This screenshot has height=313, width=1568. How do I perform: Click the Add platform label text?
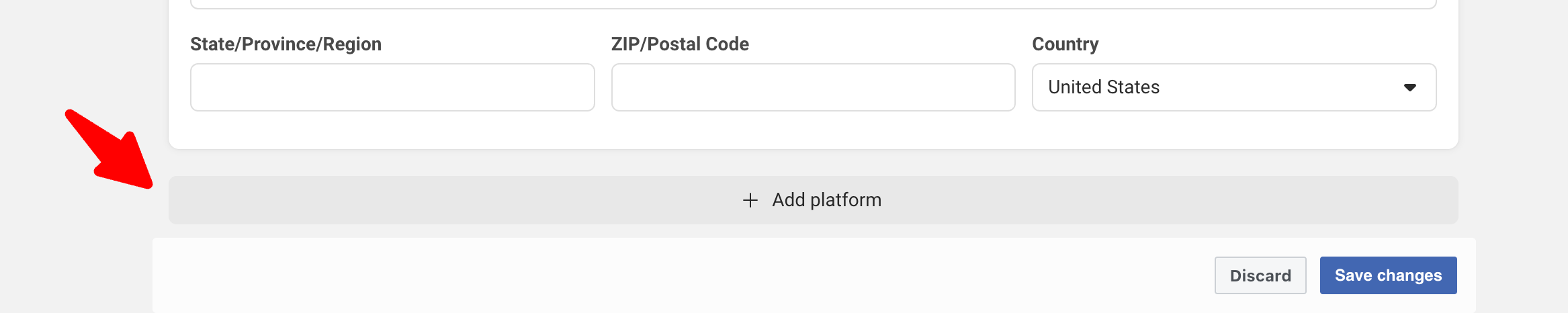click(826, 200)
